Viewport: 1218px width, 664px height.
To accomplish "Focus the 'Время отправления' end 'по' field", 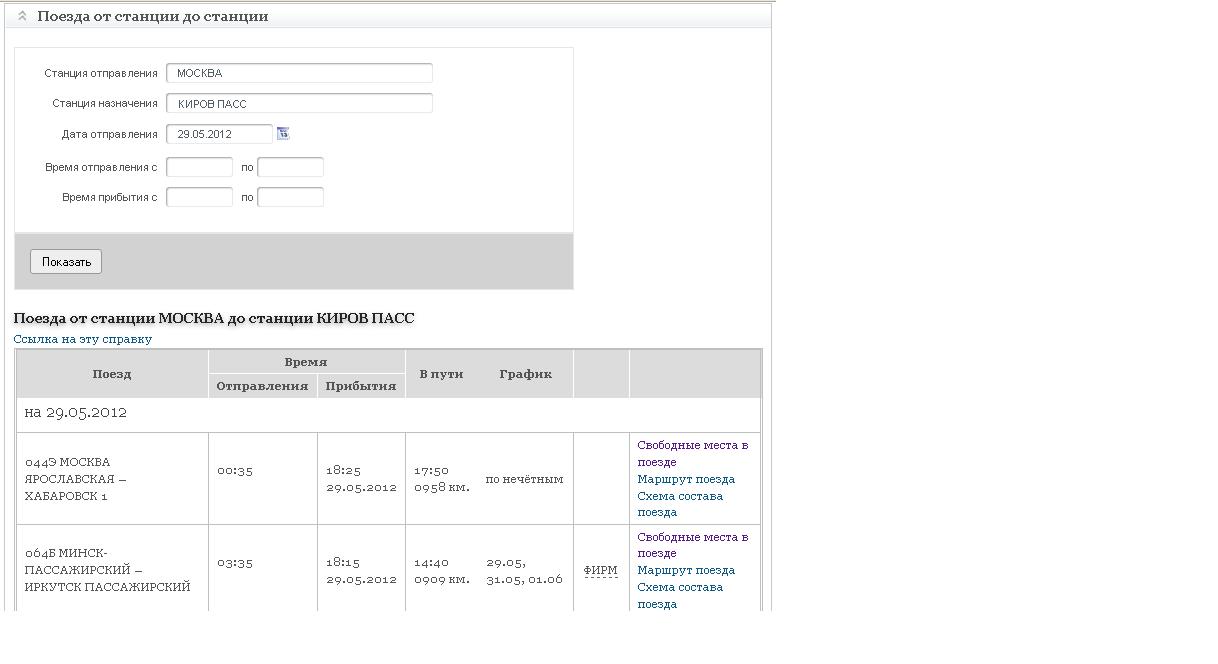I will coord(290,167).
